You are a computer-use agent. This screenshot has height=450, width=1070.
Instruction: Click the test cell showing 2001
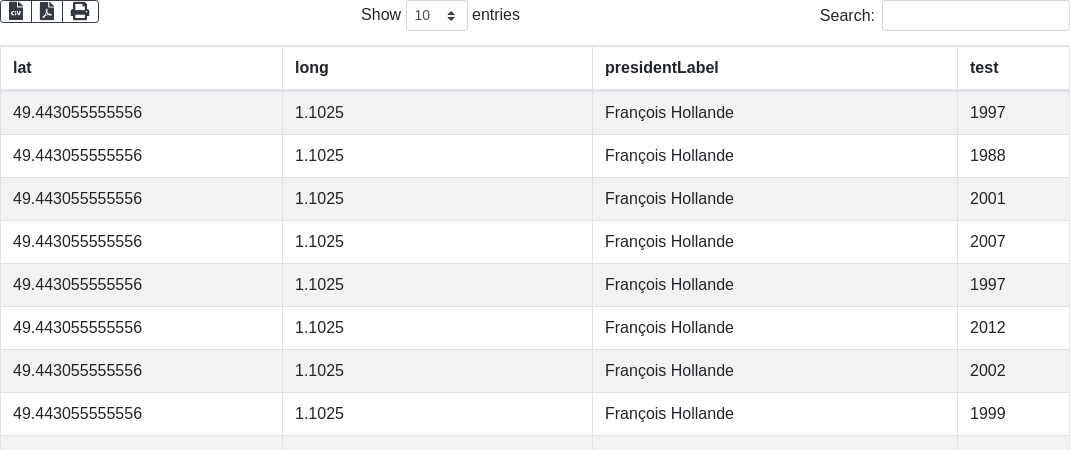[x=988, y=199]
